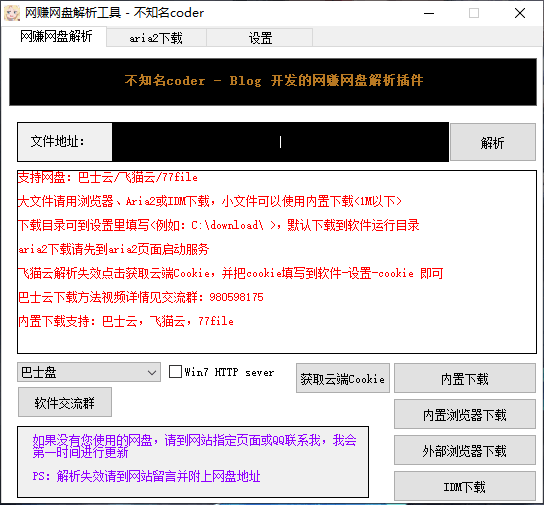Image resolution: width=544 pixels, height=505 pixels.
Task: Open the aria2下载 tab
Action: point(156,38)
